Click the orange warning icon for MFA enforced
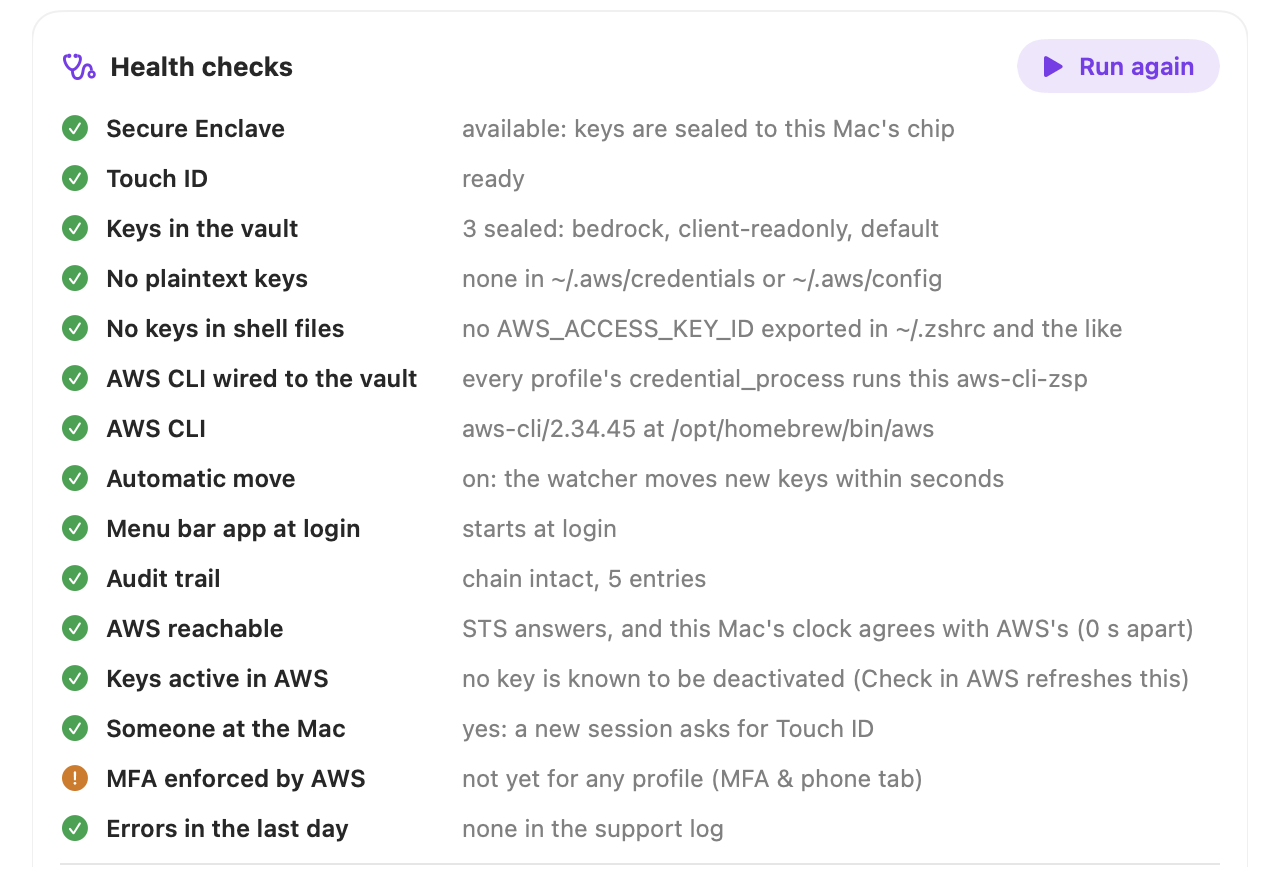This screenshot has height=870, width=1280. (x=75, y=778)
